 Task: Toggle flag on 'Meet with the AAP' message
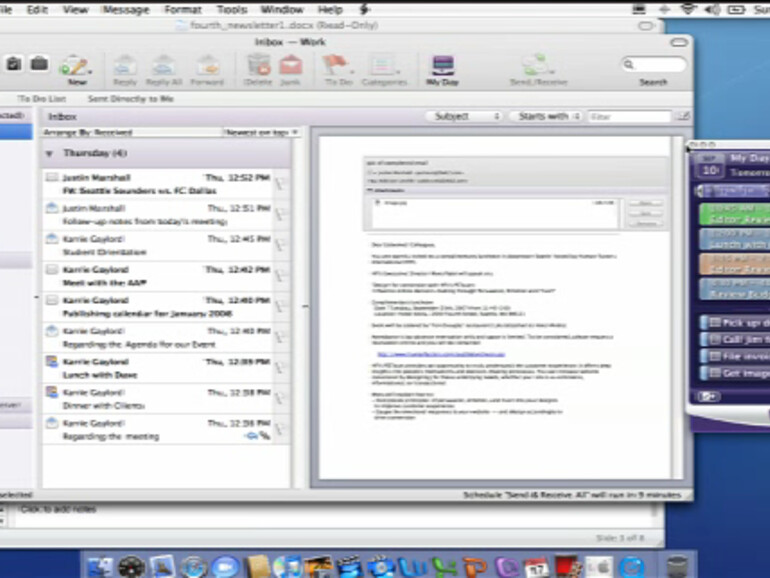point(281,275)
